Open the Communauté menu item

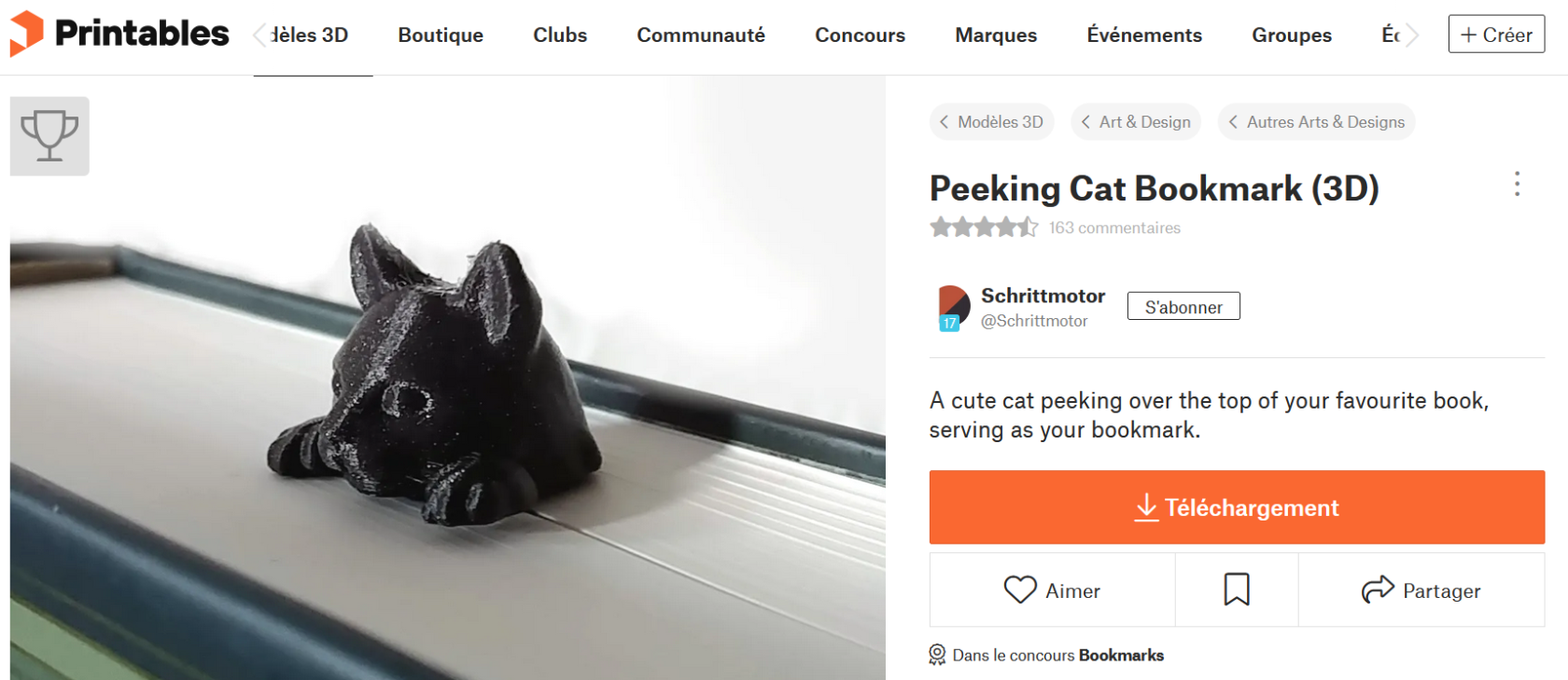pos(701,35)
